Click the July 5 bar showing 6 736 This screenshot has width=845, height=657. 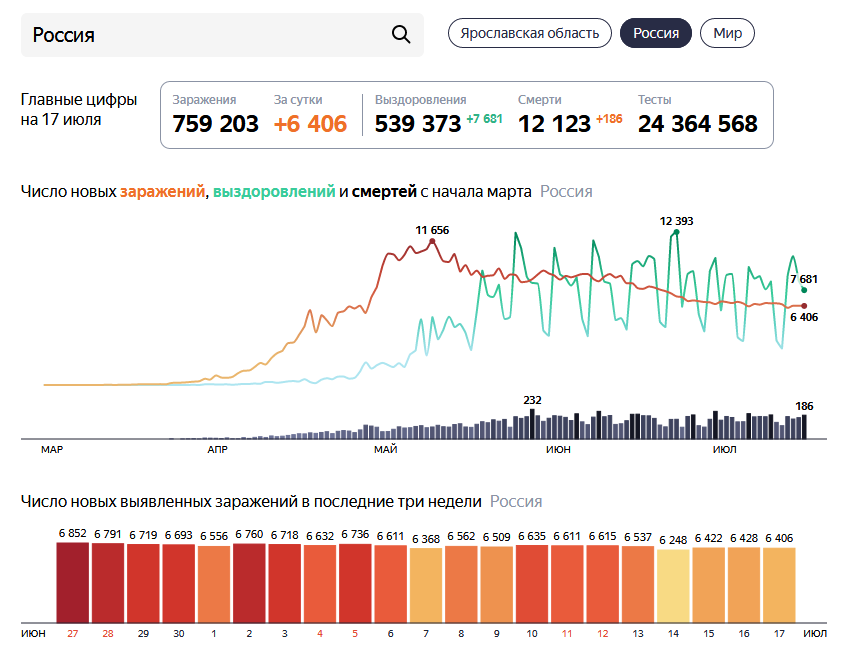(x=355, y=584)
